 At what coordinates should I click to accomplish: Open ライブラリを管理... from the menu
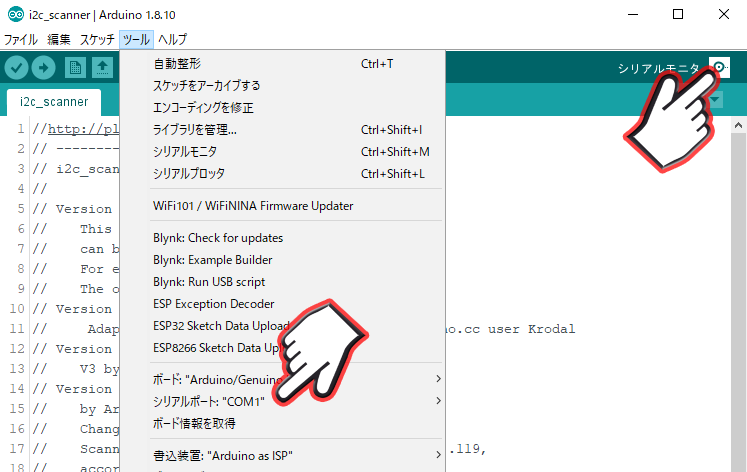[x=282, y=130]
